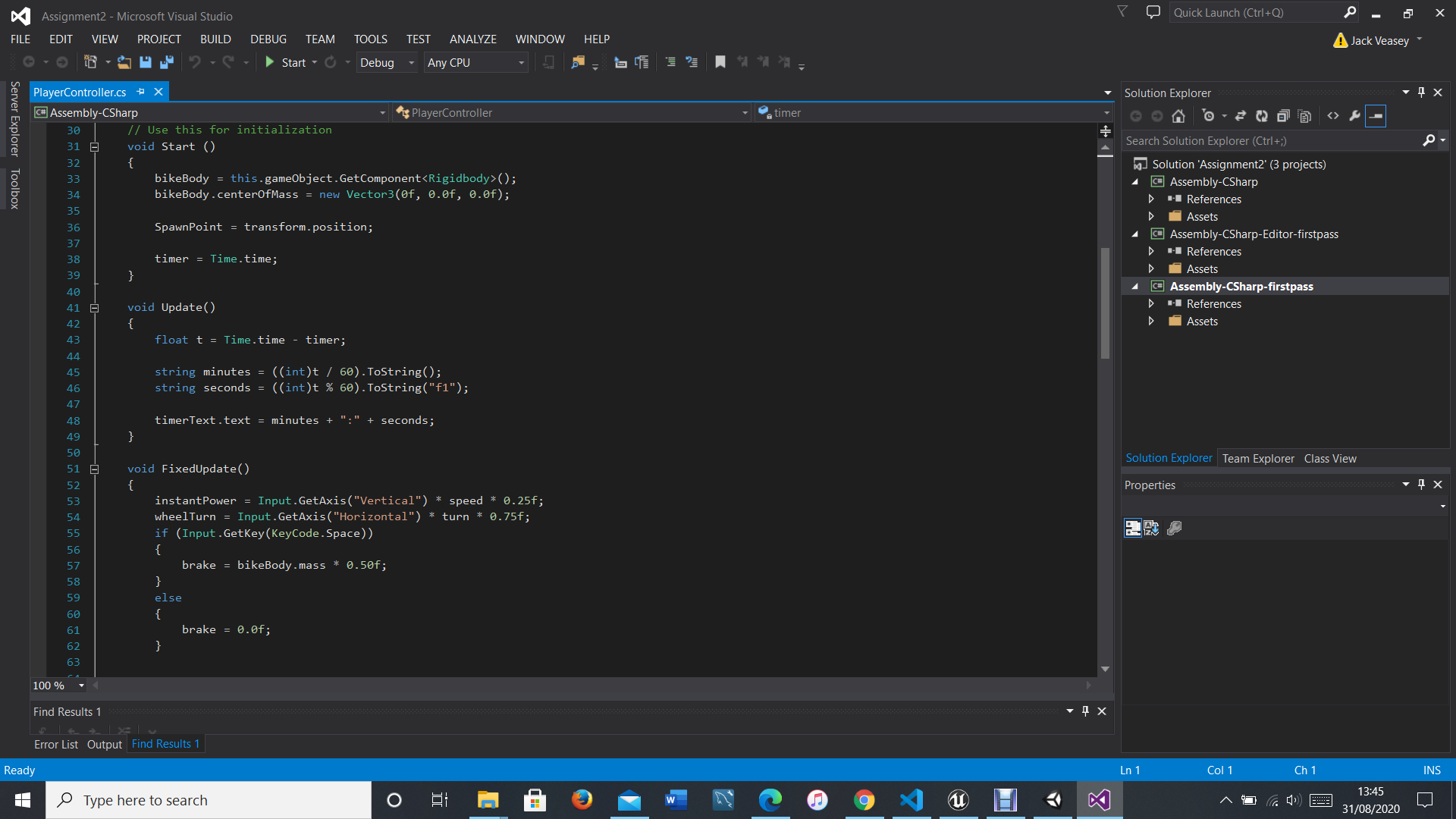Open the Toolbox side tab
Viewport: 1456px width, 819px height.
[14, 188]
